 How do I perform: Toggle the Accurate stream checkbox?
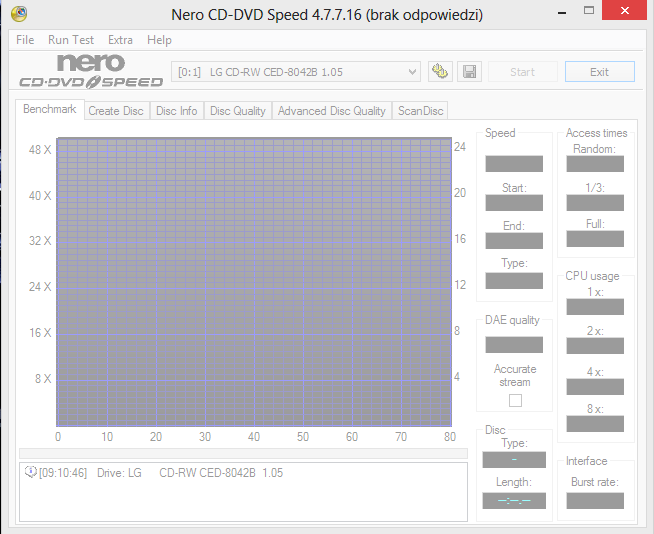(515, 400)
